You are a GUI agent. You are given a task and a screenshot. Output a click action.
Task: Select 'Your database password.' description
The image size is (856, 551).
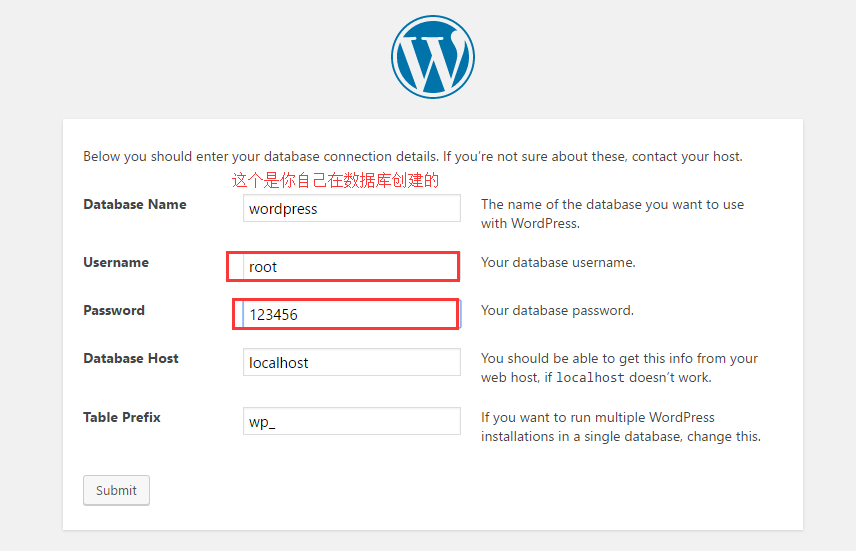tap(557, 310)
